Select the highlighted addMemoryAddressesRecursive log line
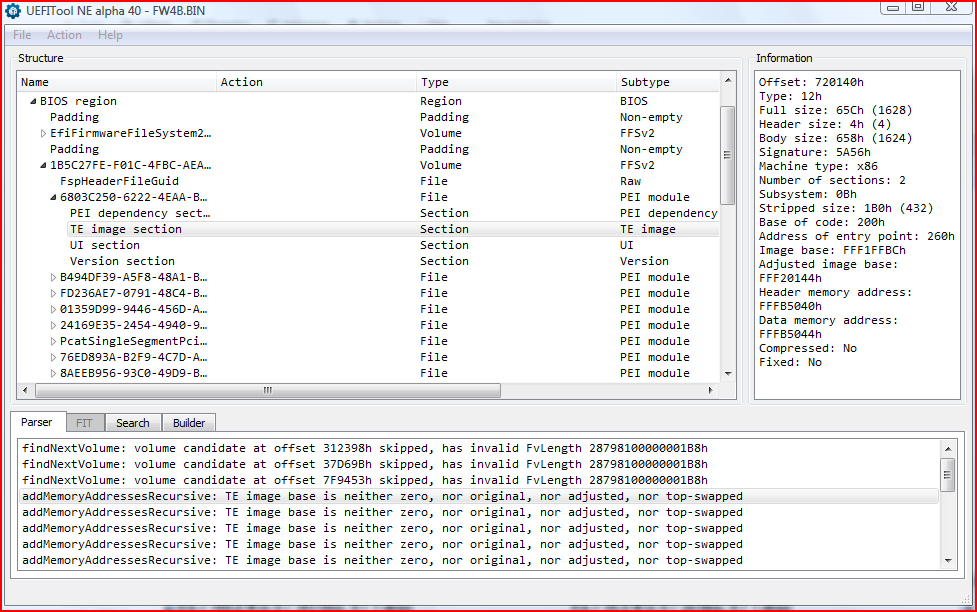 (x=479, y=497)
